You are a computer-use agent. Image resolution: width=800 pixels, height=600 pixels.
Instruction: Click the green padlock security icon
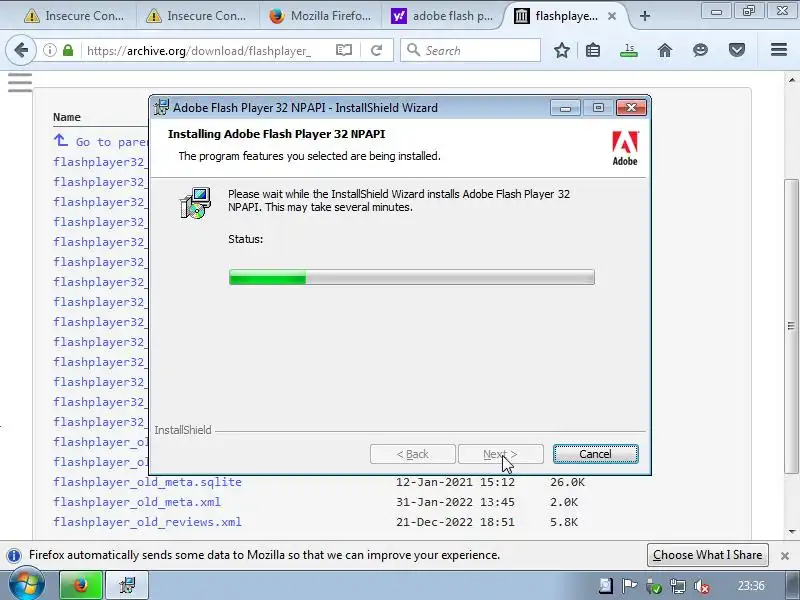(x=68, y=50)
